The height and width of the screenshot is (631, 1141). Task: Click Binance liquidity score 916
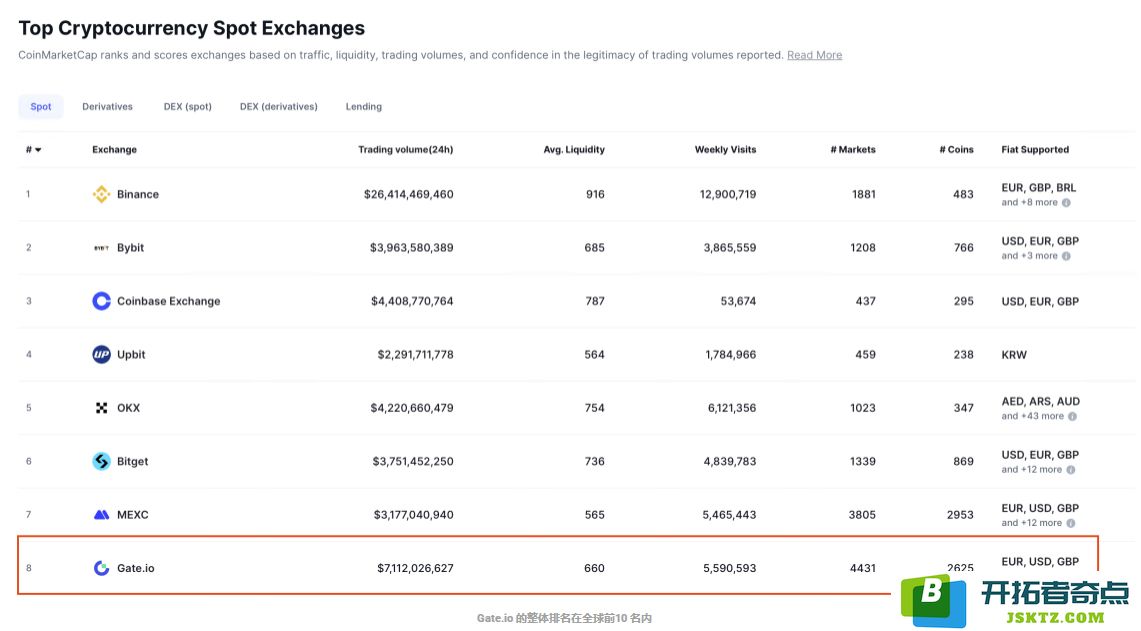(595, 194)
